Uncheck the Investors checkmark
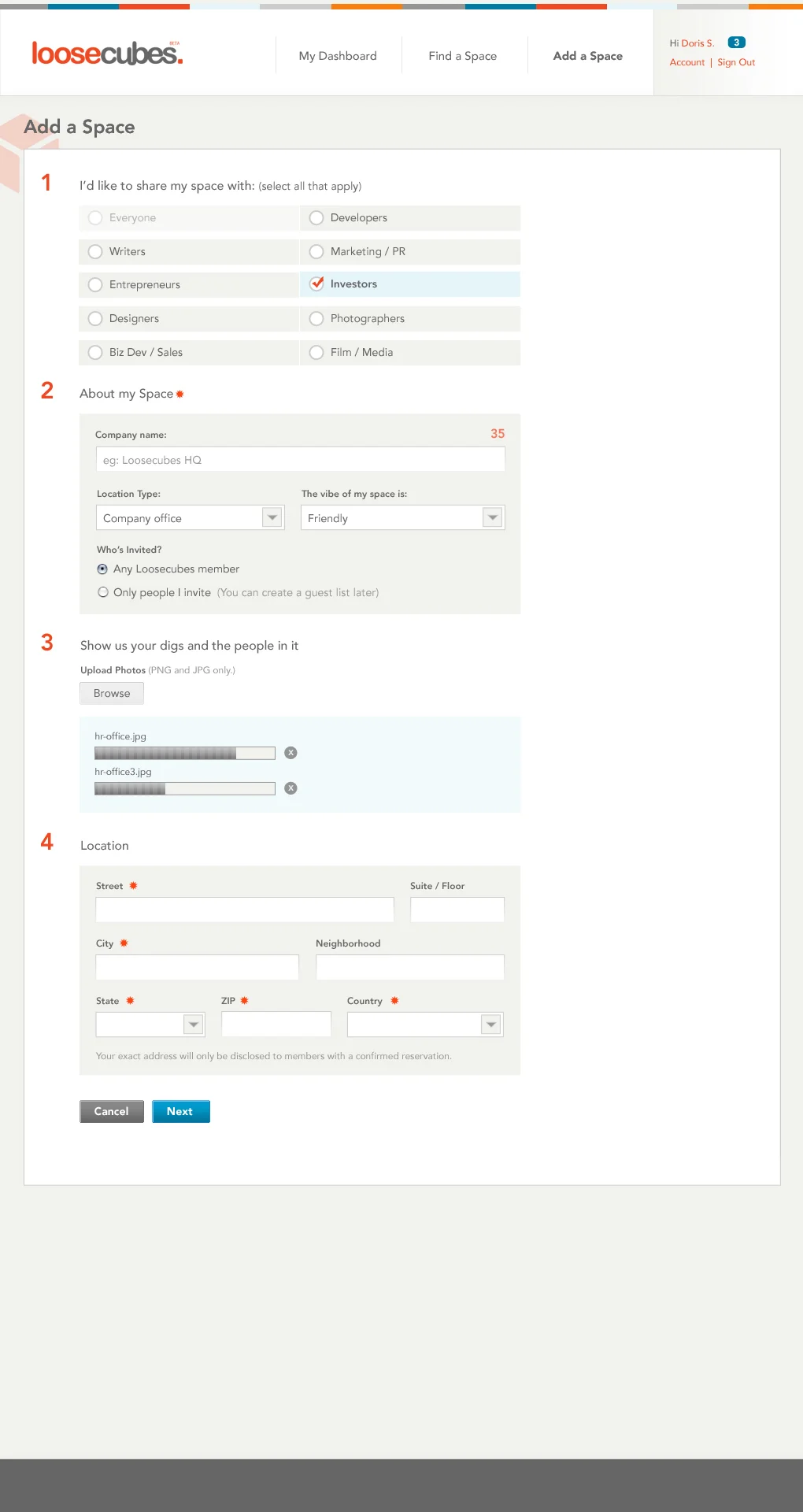 (x=316, y=283)
